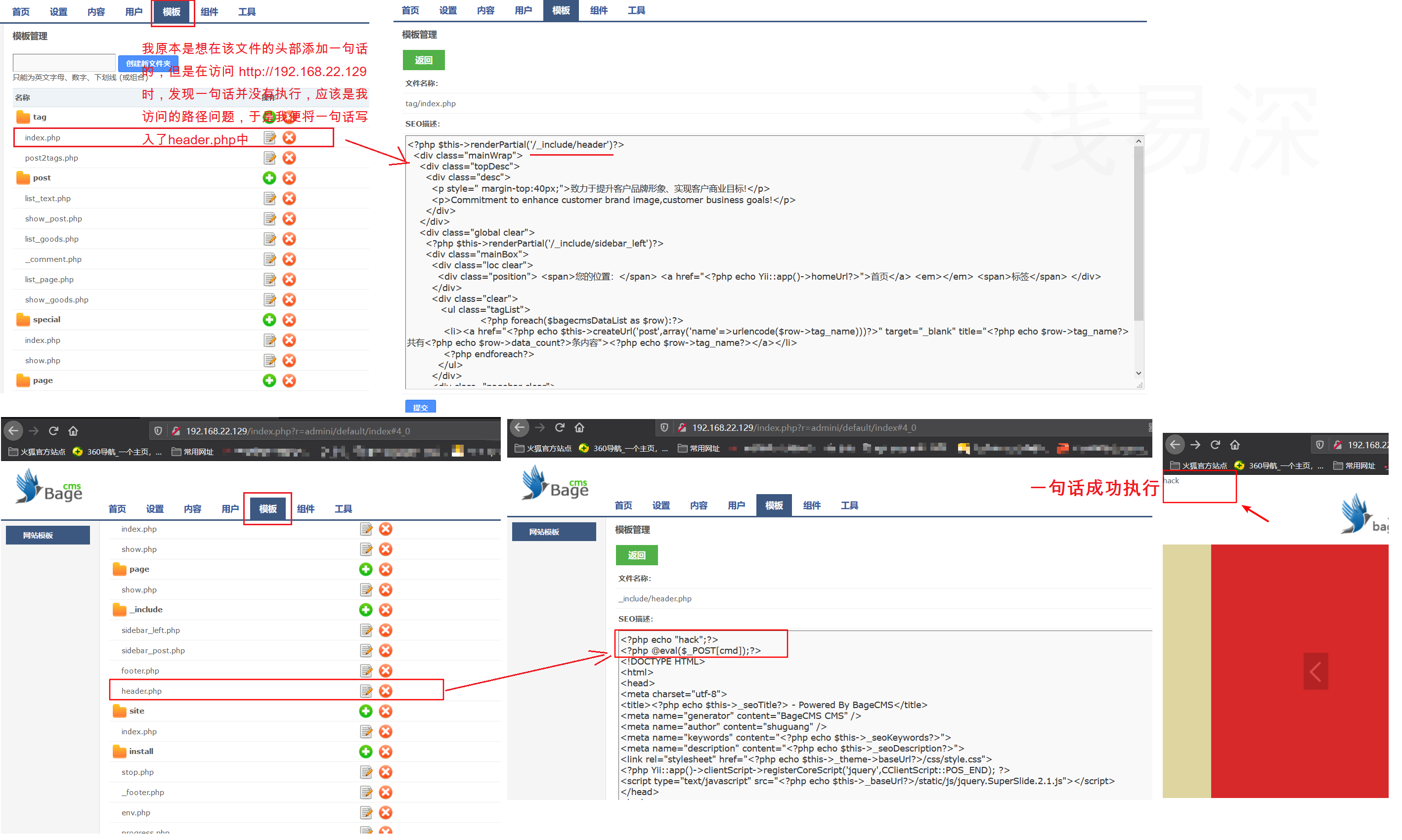Screen dimensions: 1402x840
Task: Click 返回 in the _include/header.php editor
Action: [636, 555]
